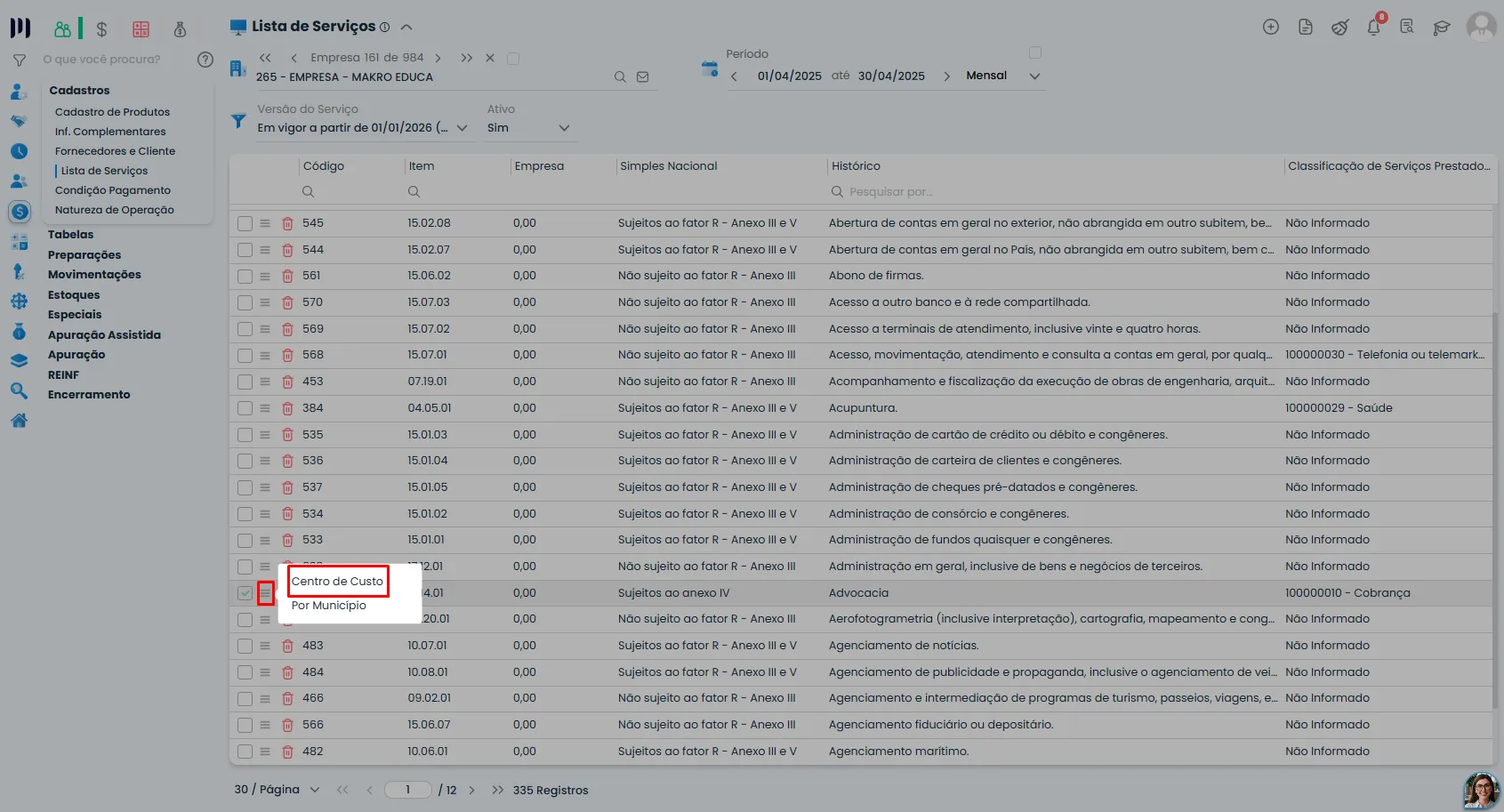Viewport: 1504px width, 812px height.
Task: Jump to last company with double arrow
Action: point(466,58)
